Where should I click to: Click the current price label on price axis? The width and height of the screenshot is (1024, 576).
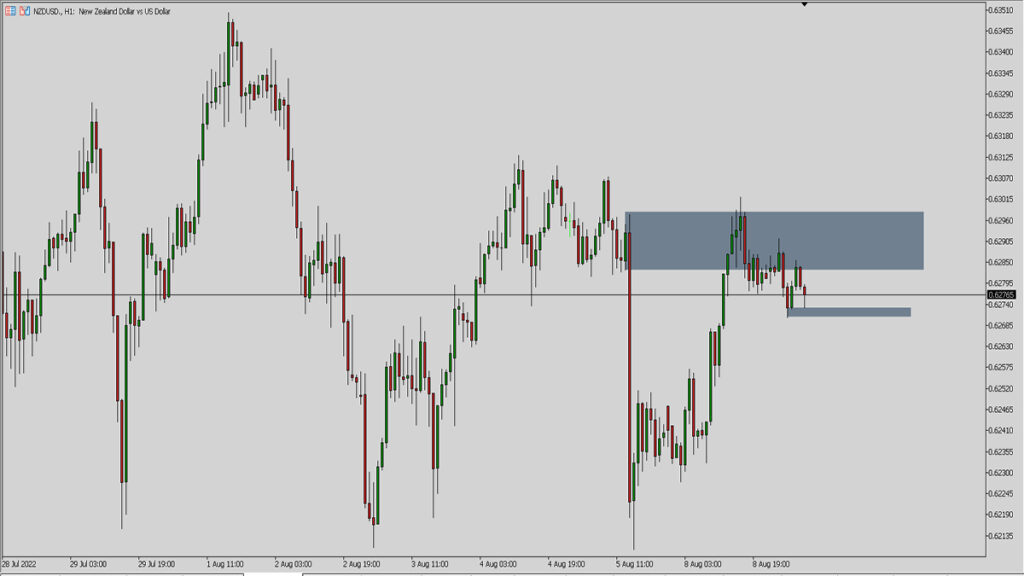1000,295
